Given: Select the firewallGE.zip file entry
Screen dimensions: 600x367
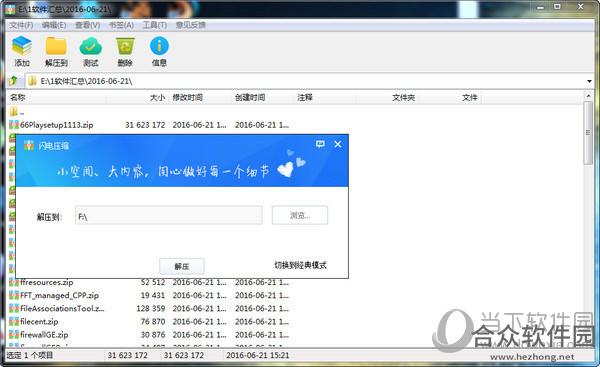Looking at the screenshot, I should pos(44,334).
